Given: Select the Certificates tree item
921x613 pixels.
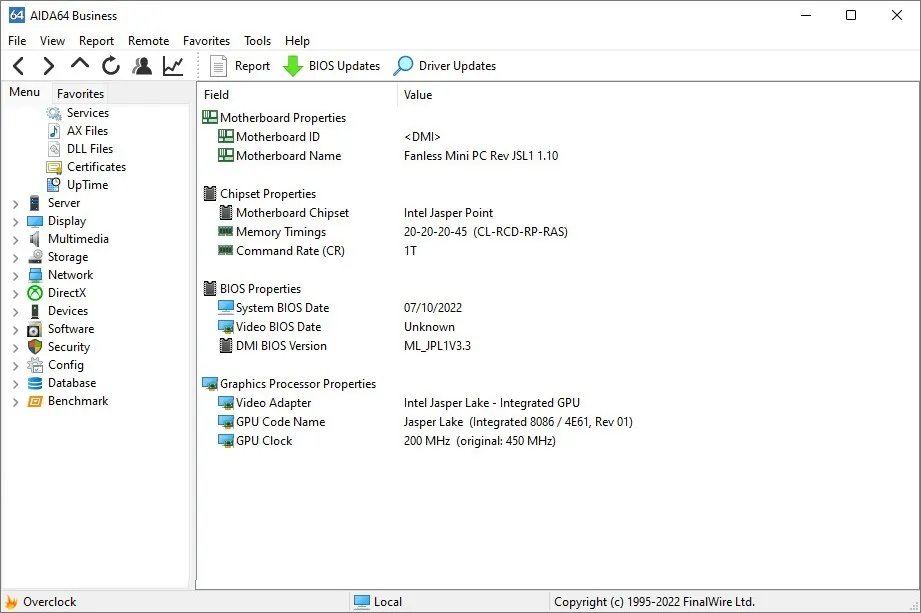Looking at the screenshot, I should tap(96, 167).
